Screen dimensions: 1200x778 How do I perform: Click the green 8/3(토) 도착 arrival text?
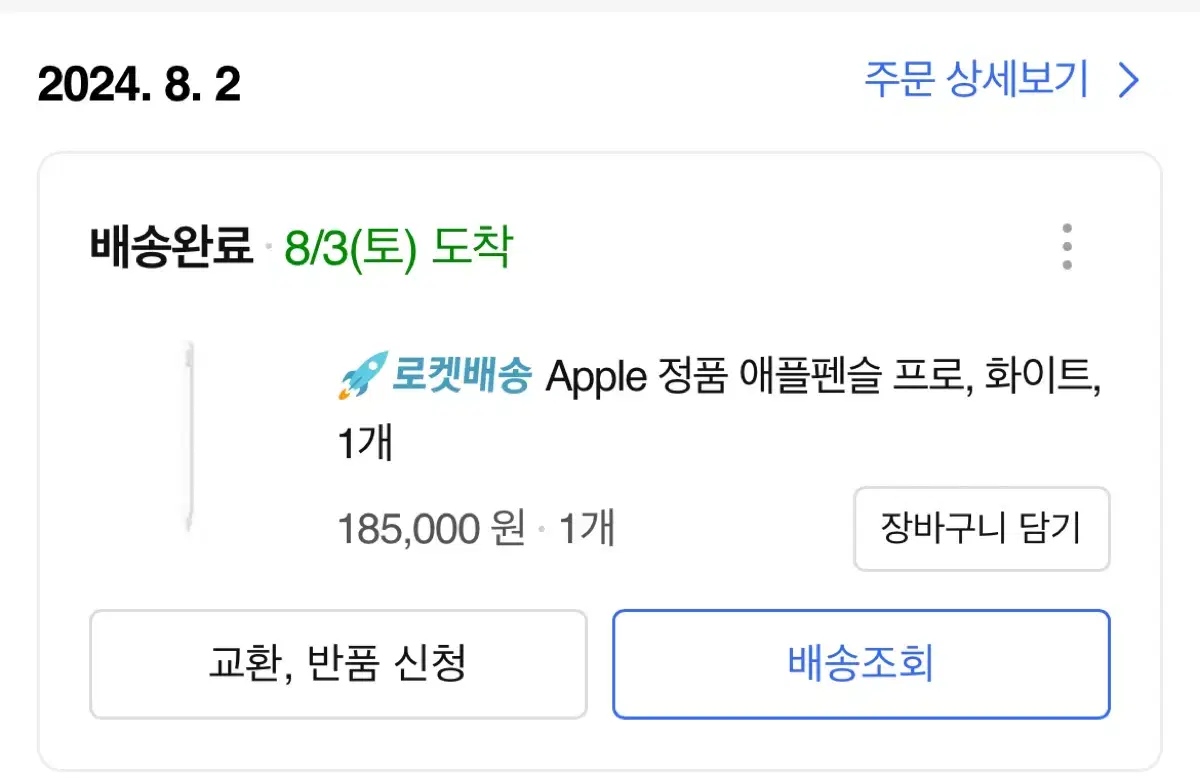(x=398, y=246)
